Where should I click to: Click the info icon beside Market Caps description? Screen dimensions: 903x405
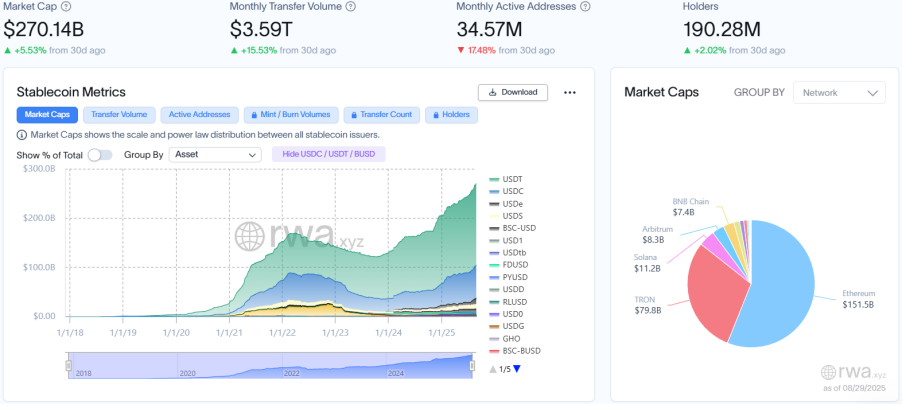(x=22, y=135)
